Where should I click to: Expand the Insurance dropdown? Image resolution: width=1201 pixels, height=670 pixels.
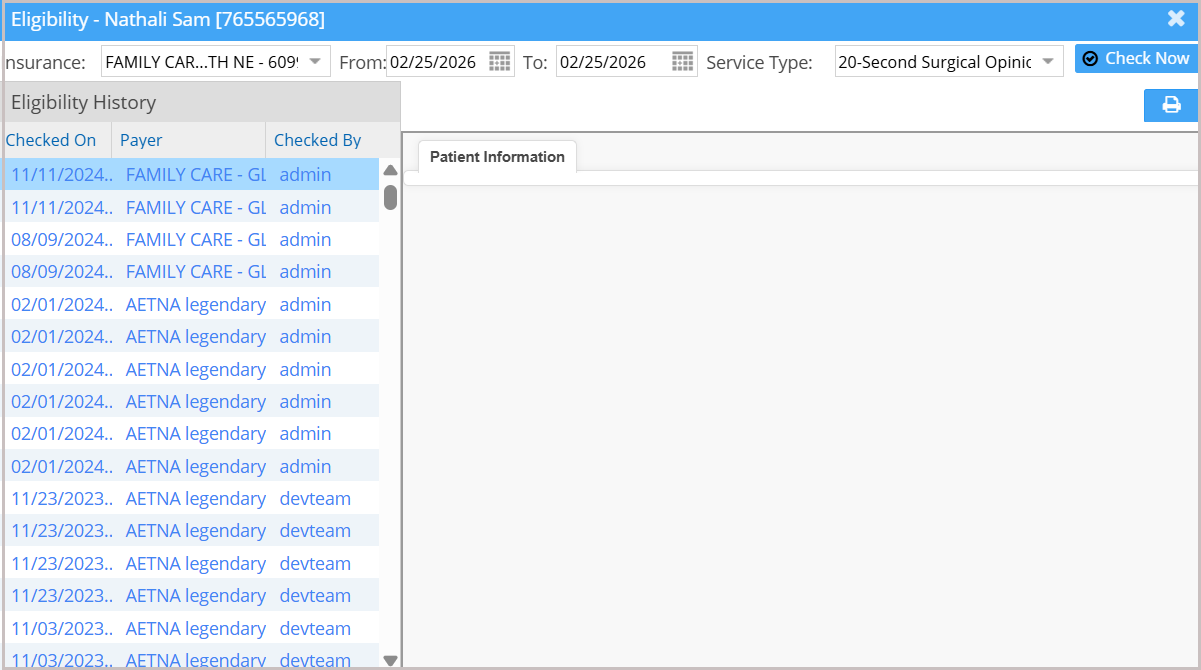click(314, 62)
